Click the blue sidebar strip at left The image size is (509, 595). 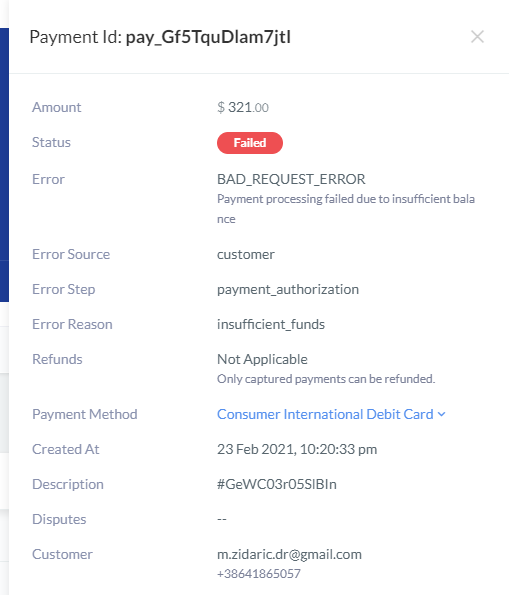click(x=4, y=165)
